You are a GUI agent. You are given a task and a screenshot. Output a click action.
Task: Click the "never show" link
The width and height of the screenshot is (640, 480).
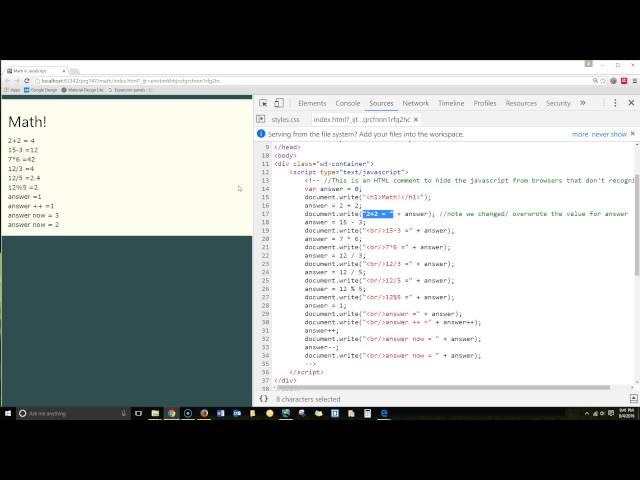pyautogui.click(x=609, y=134)
